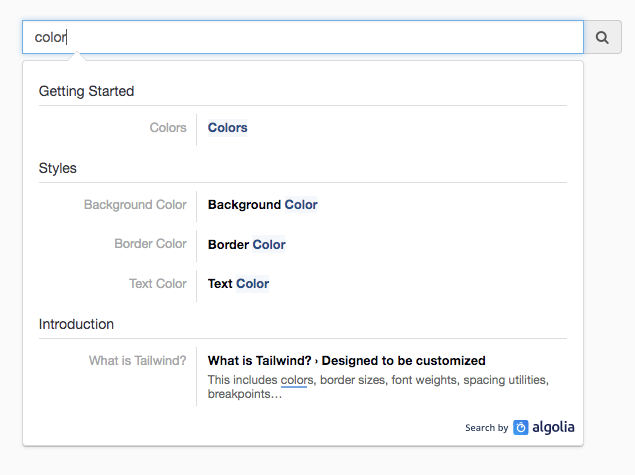Click the "Getting Started" section header
This screenshot has height=475, width=635.
[x=86, y=91]
